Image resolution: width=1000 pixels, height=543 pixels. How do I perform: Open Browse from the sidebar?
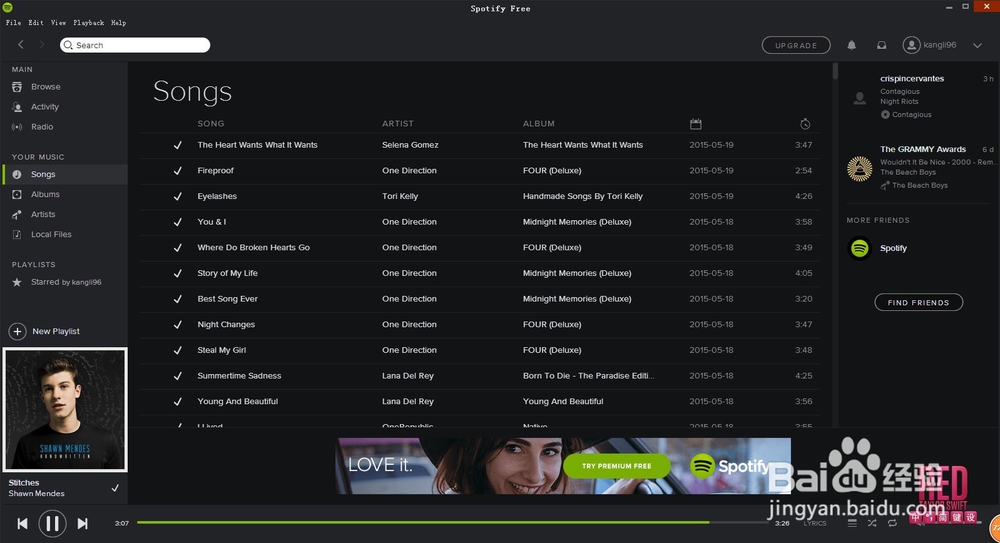45,87
